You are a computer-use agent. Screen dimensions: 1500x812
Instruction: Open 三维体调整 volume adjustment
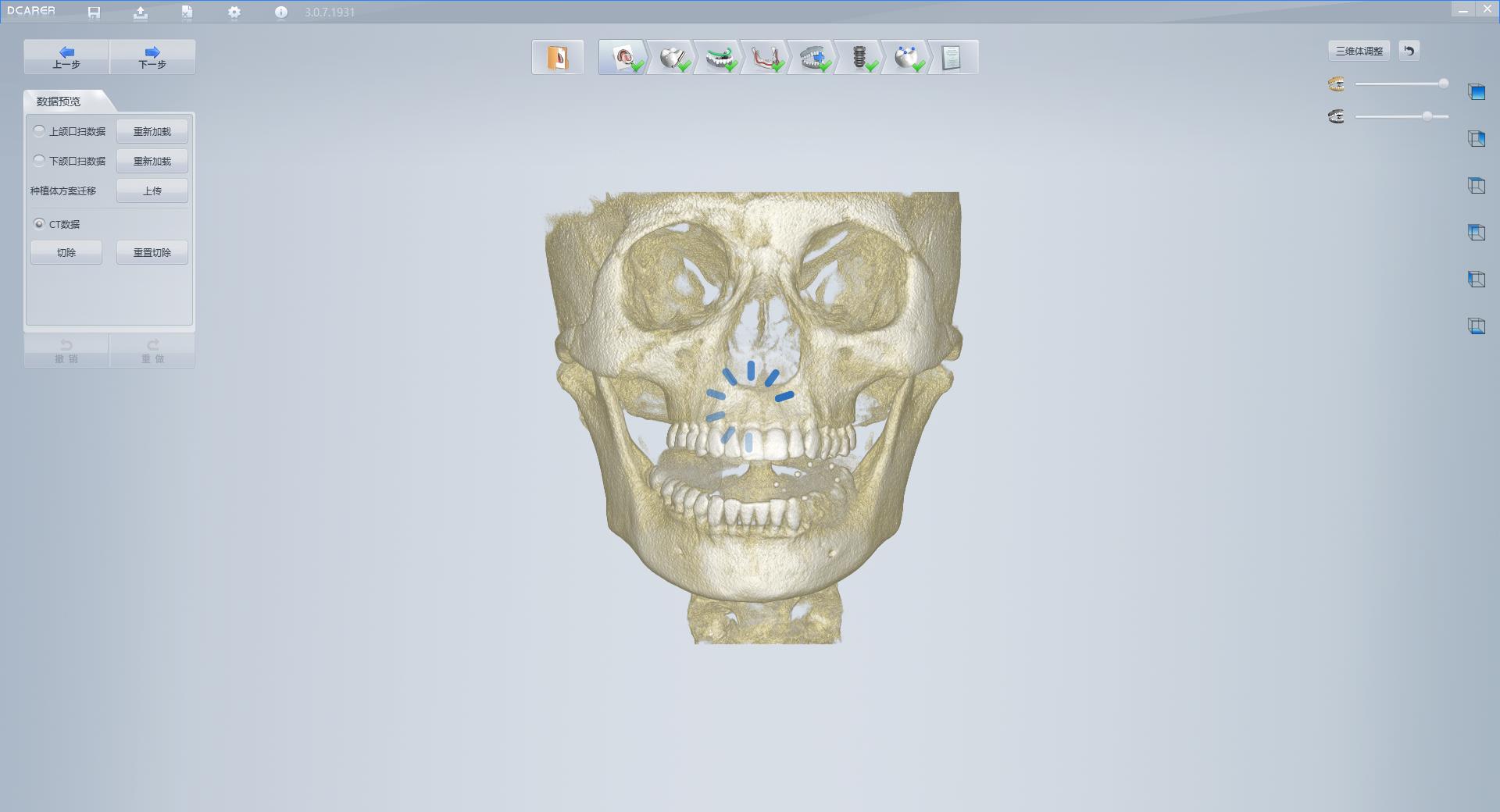[1359, 51]
